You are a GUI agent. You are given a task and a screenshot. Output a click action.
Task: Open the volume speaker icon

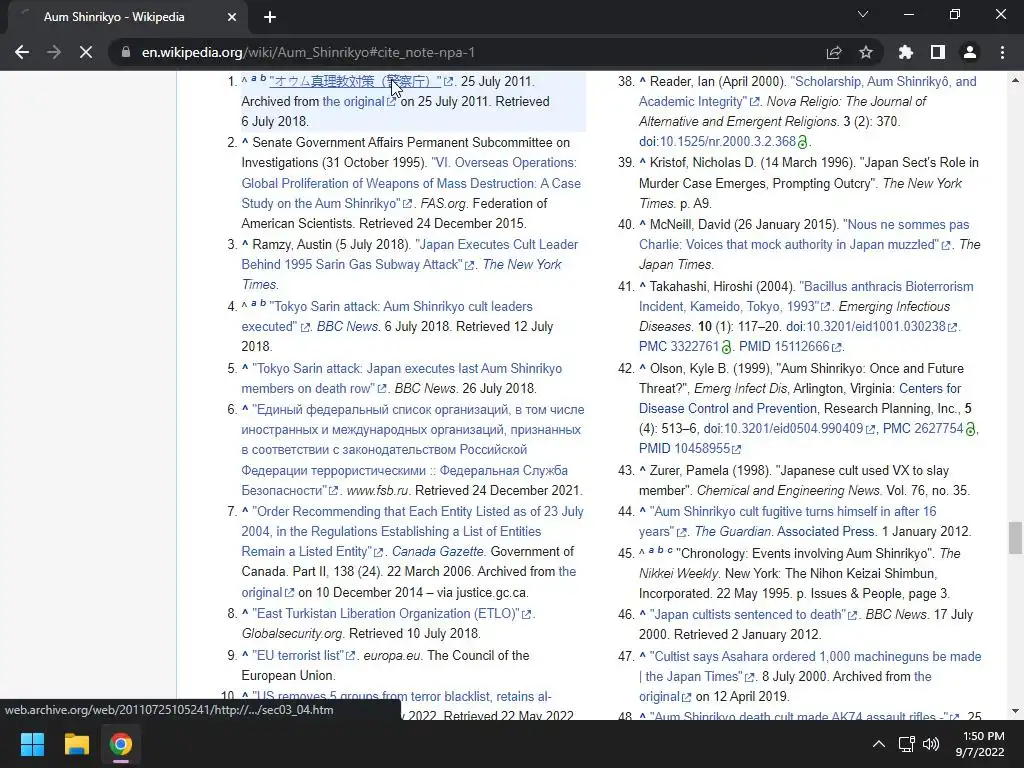tap(931, 744)
